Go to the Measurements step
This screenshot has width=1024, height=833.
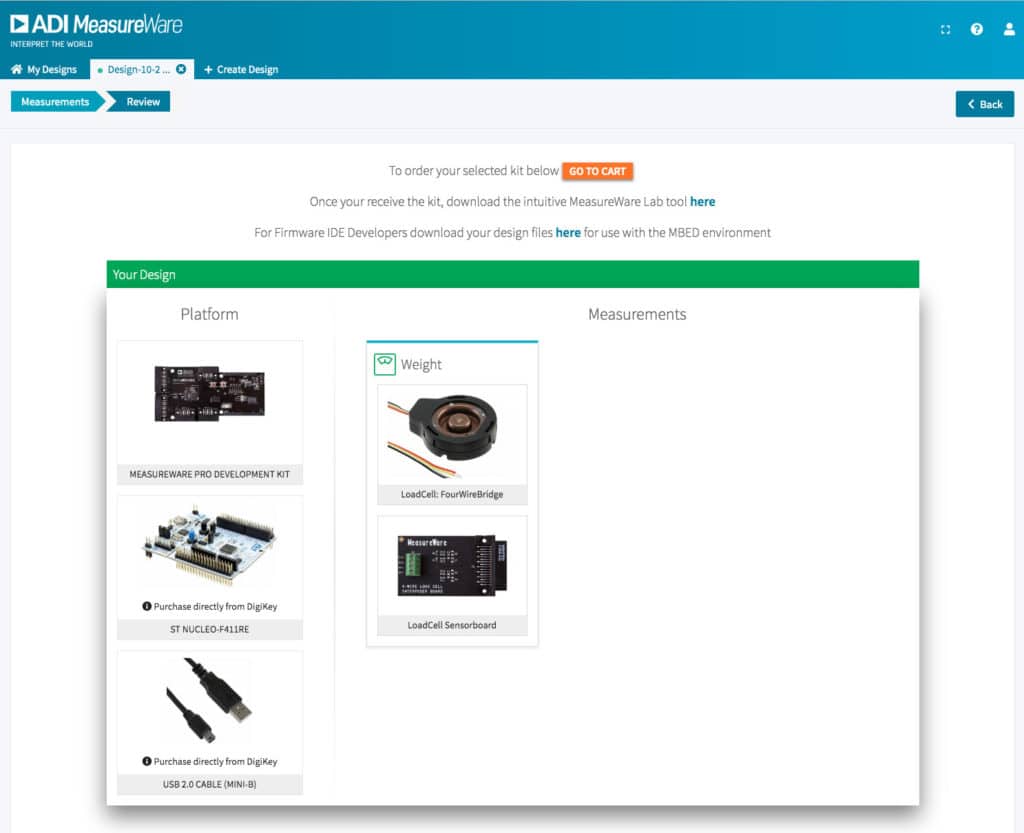(x=55, y=102)
